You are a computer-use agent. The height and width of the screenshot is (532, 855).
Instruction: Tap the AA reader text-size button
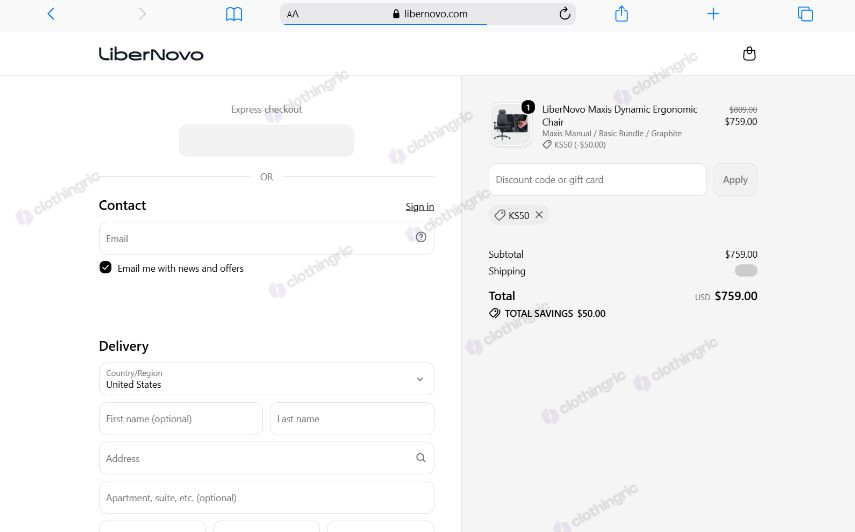tap(293, 14)
